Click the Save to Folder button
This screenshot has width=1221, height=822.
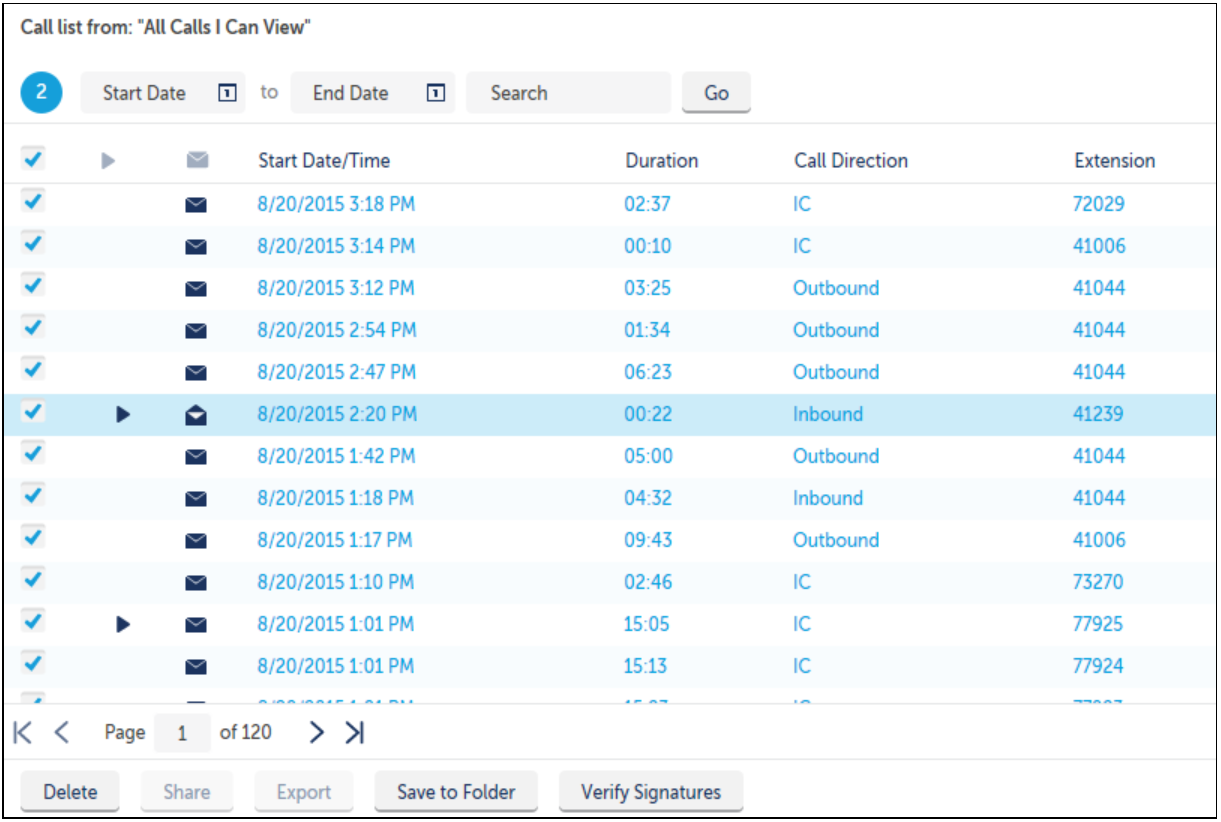[456, 792]
